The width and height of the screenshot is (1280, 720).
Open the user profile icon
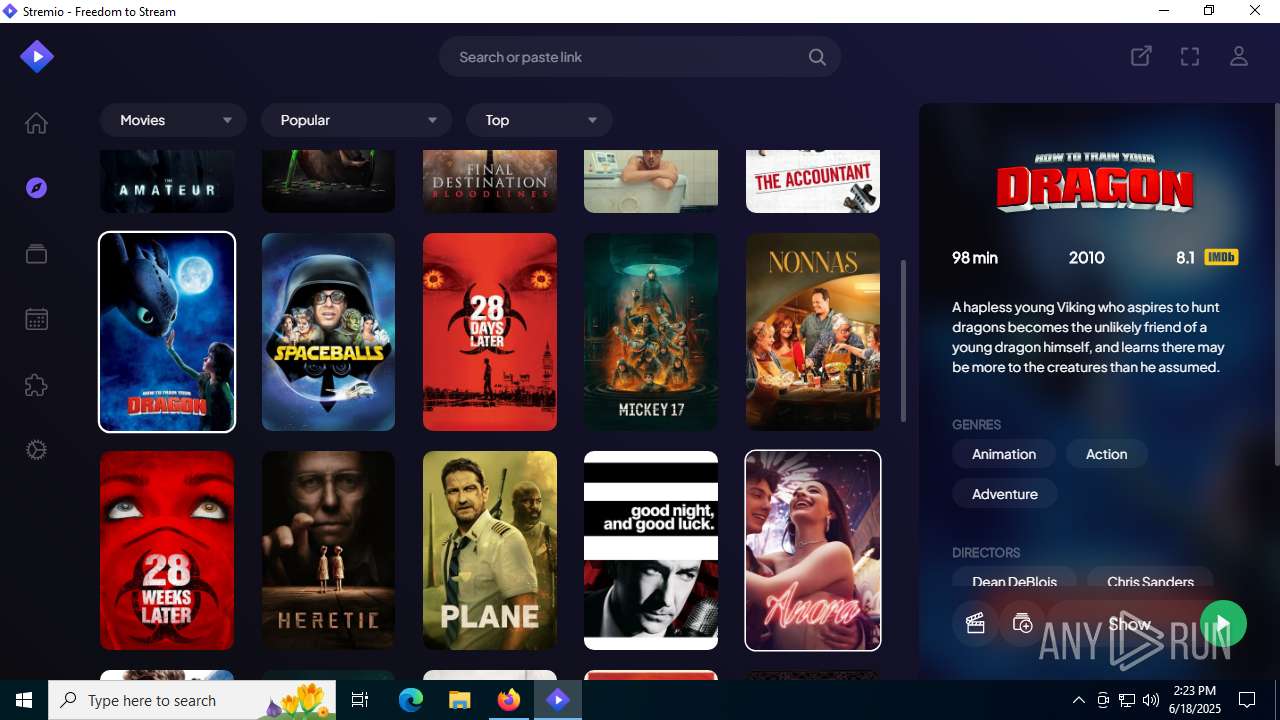point(1239,57)
